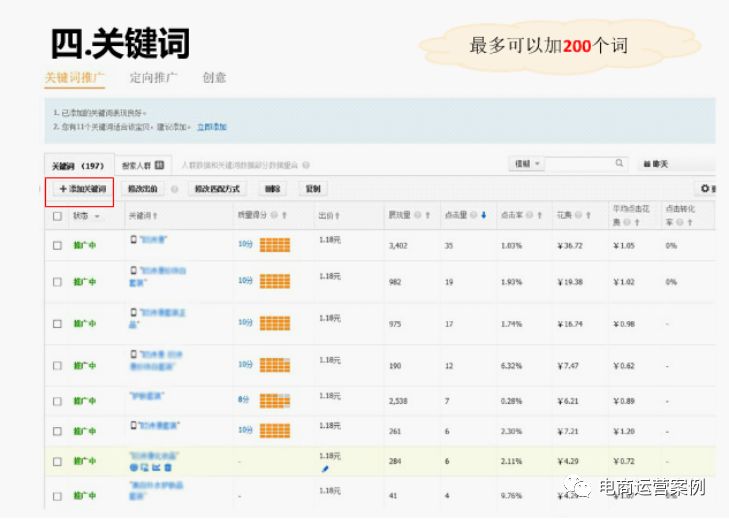The width and height of the screenshot is (729, 519).
Task: Sort by 点击转化率 column arrow
Action: tap(690, 222)
